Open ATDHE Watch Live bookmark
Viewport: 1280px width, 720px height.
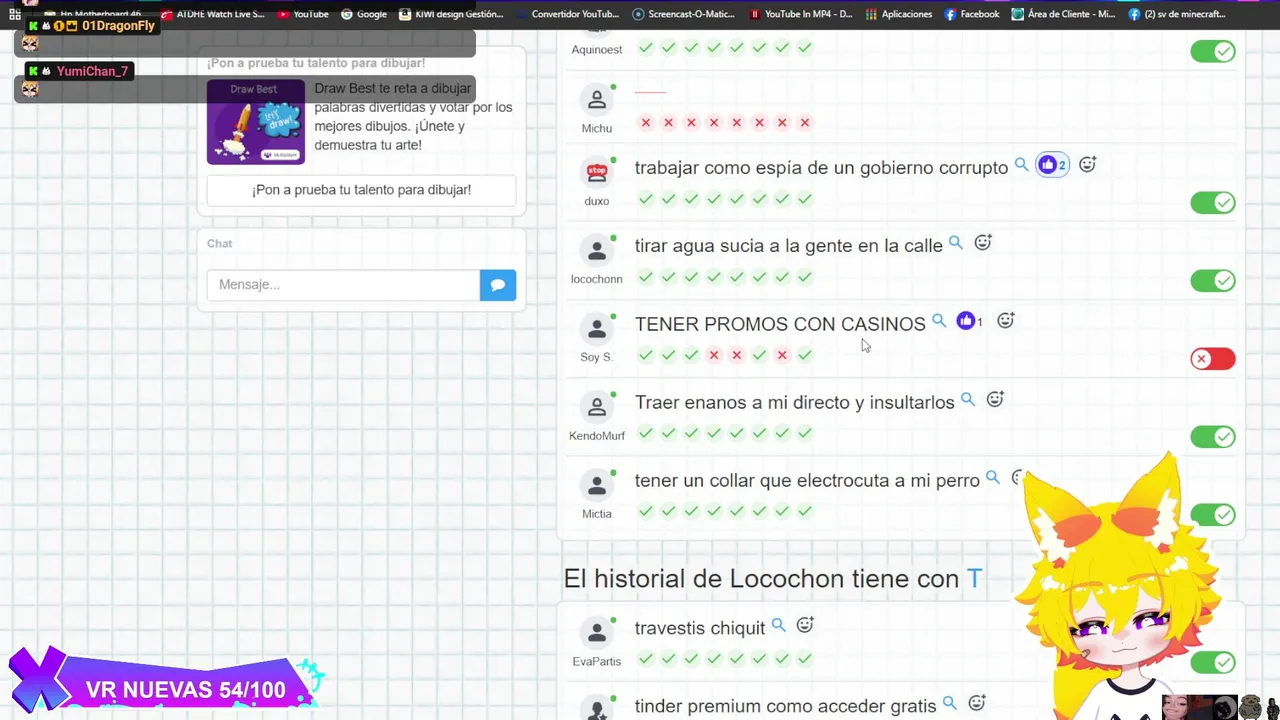pos(213,14)
